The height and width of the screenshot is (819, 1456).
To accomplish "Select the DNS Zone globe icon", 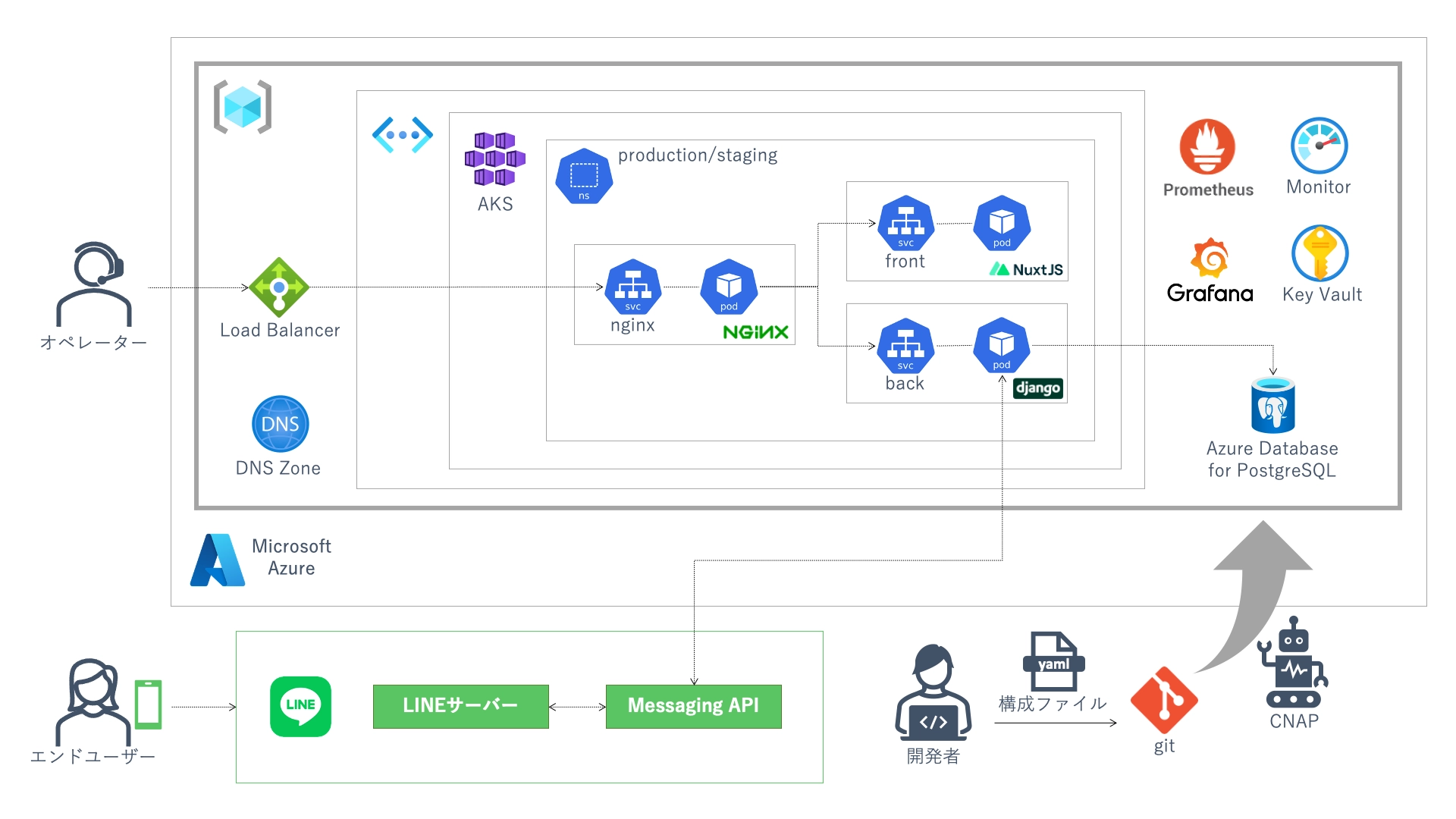I will pyautogui.click(x=280, y=424).
